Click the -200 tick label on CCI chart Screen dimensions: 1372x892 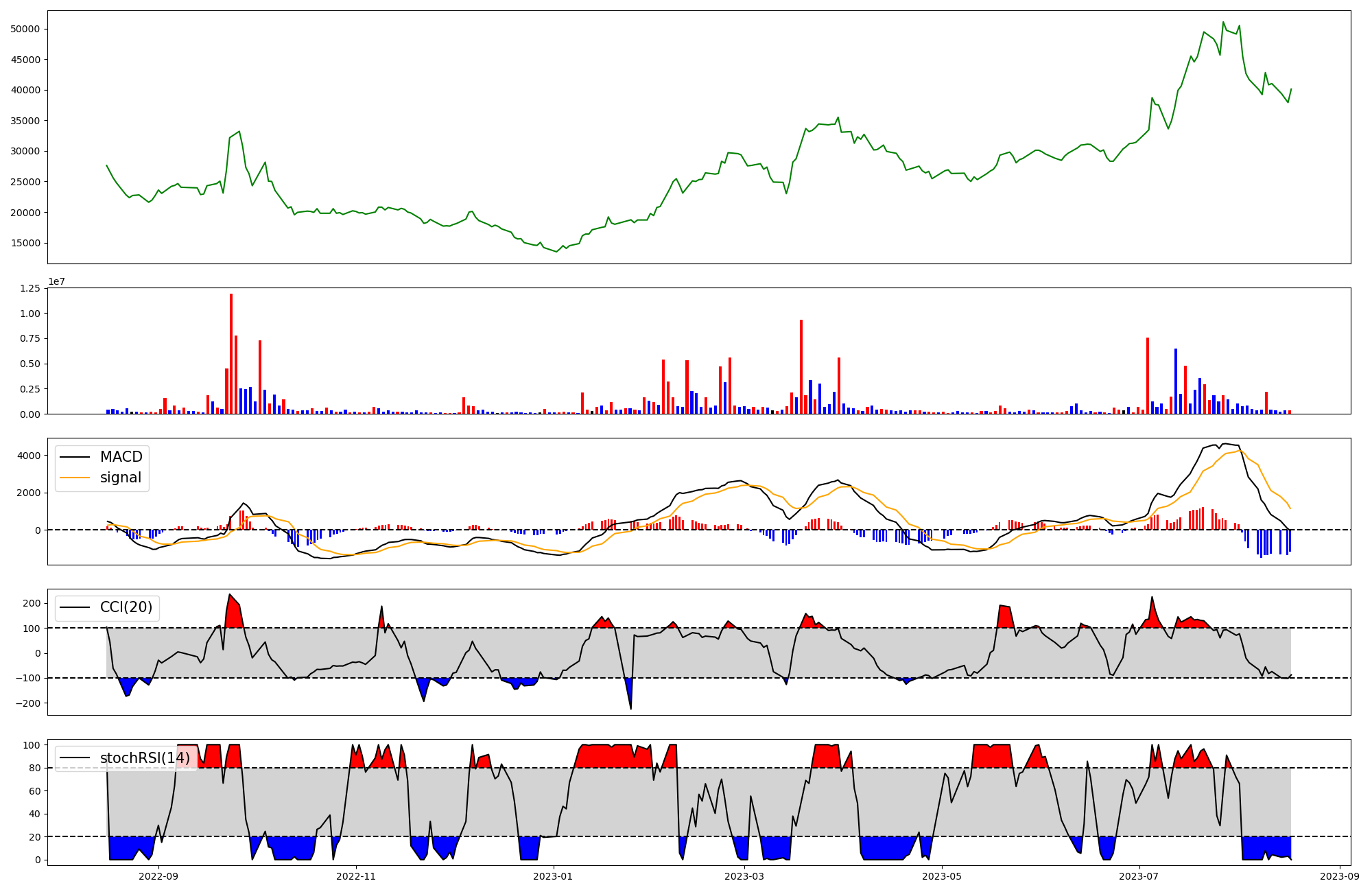click(x=28, y=703)
